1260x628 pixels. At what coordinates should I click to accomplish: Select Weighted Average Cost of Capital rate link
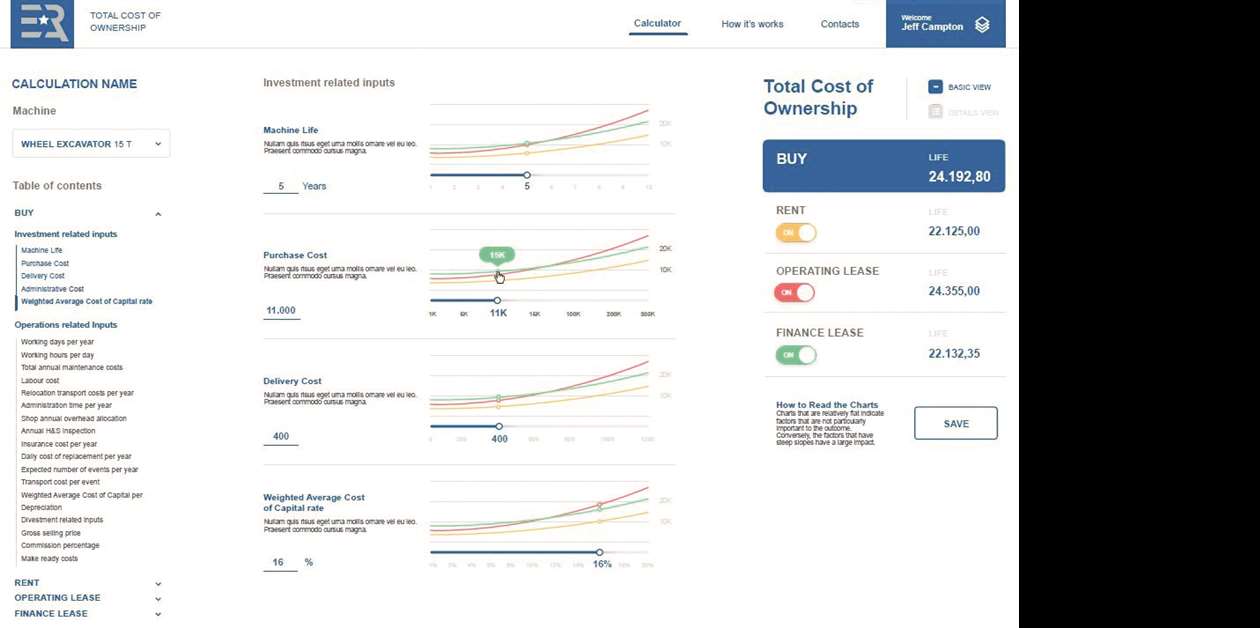point(87,301)
